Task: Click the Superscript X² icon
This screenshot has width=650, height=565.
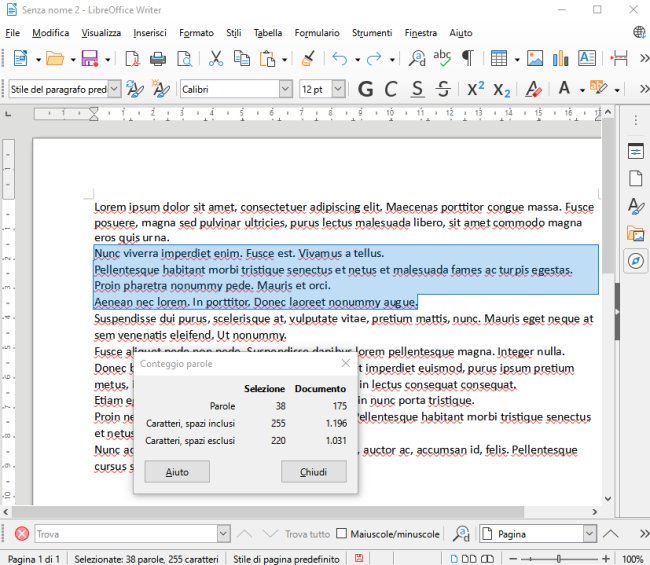Action: 476,89
